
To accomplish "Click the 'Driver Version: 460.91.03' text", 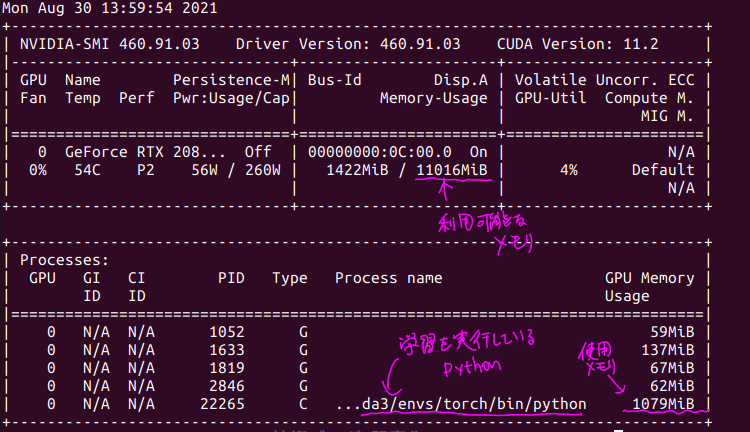I will [x=348, y=44].
